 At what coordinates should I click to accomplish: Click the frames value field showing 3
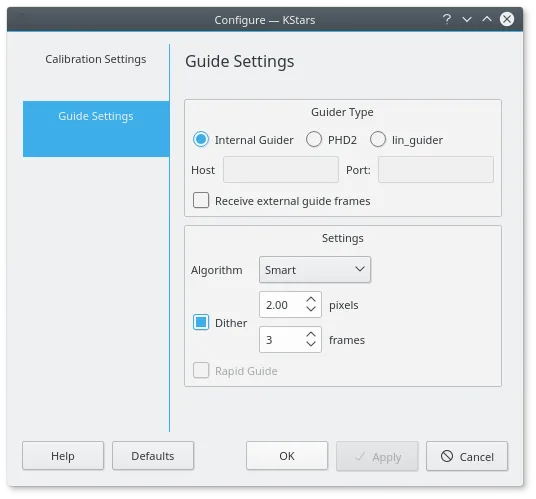tap(282, 339)
